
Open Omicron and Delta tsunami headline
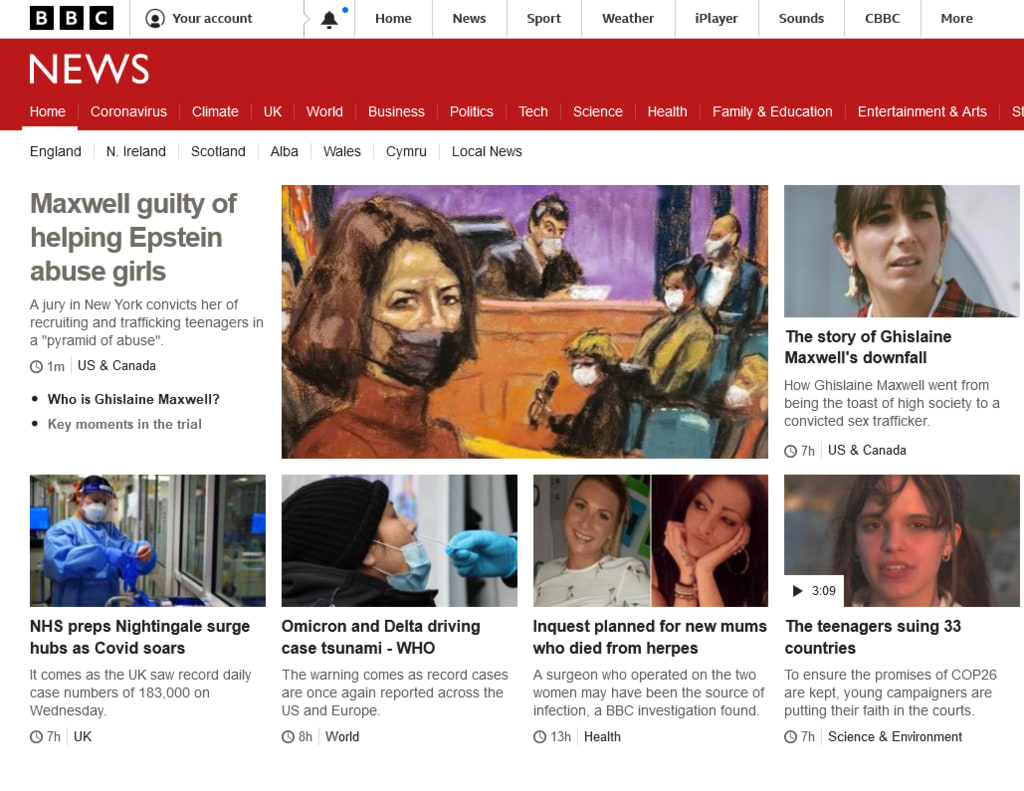(x=381, y=637)
